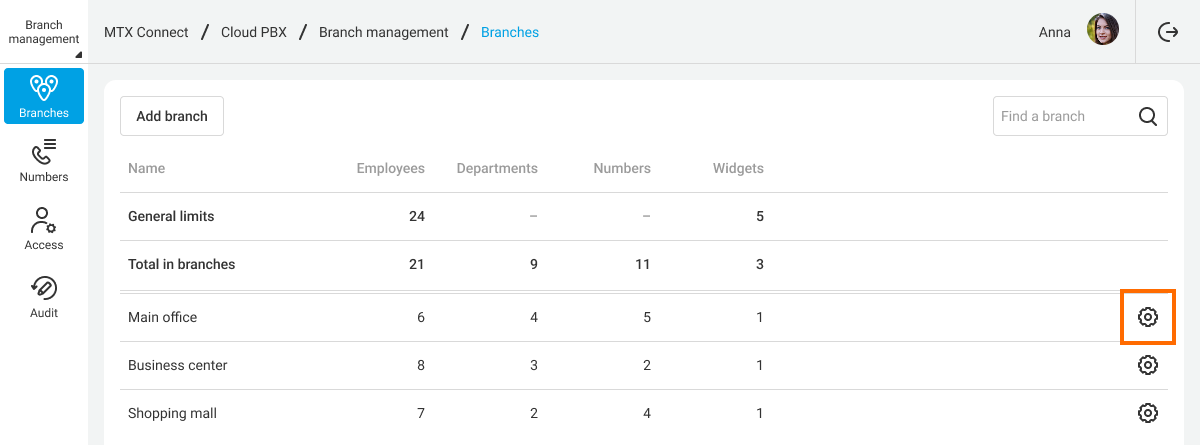Select the Main office row name
The width and height of the screenshot is (1200, 445).
[163, 317]
